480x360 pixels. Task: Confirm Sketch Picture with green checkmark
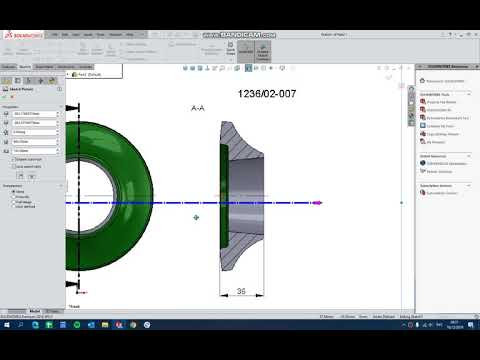point(5,97)
